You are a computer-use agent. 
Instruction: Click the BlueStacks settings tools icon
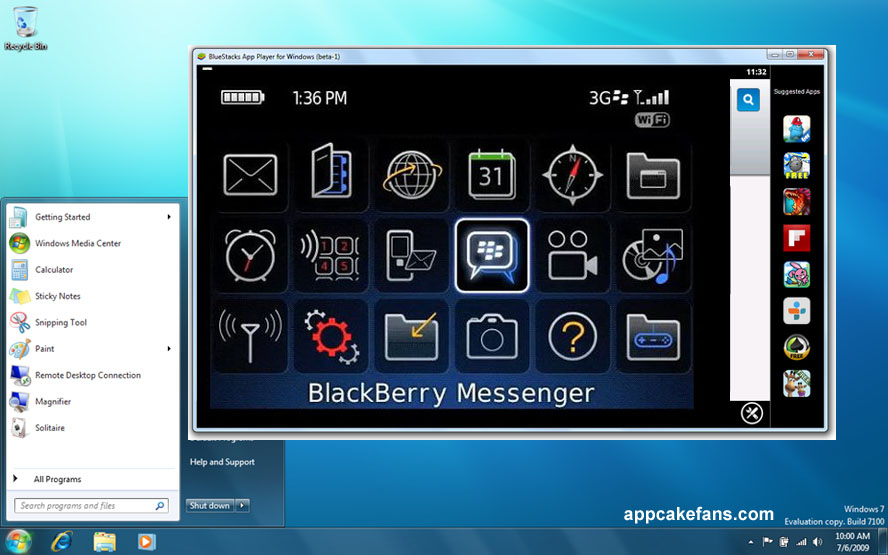point(752,413)
